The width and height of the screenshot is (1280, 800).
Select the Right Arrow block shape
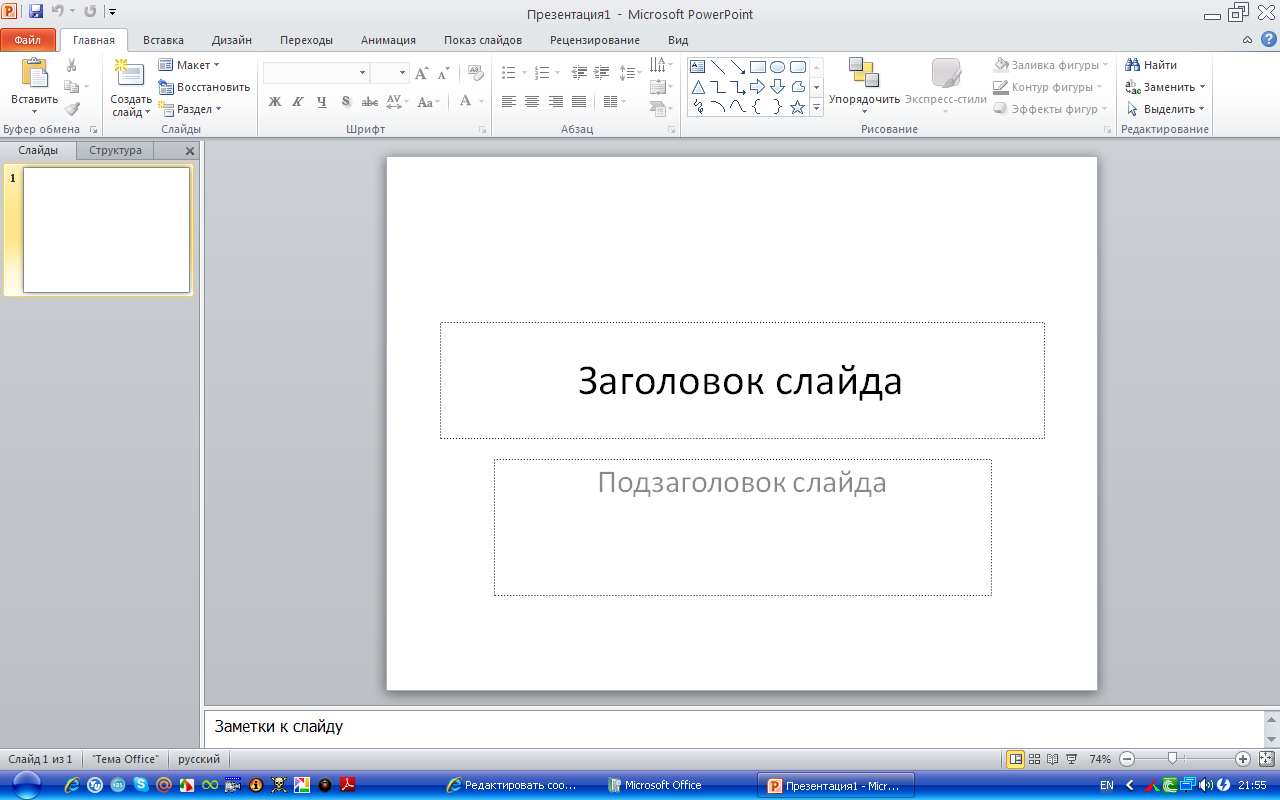[x=758, y=87]
